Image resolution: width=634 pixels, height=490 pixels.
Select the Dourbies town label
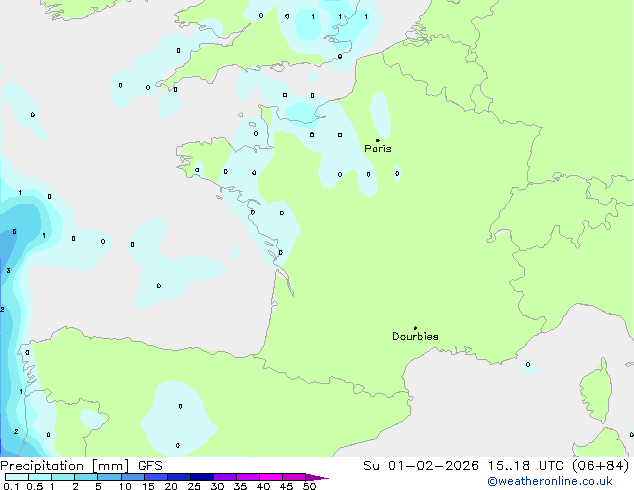415,337
